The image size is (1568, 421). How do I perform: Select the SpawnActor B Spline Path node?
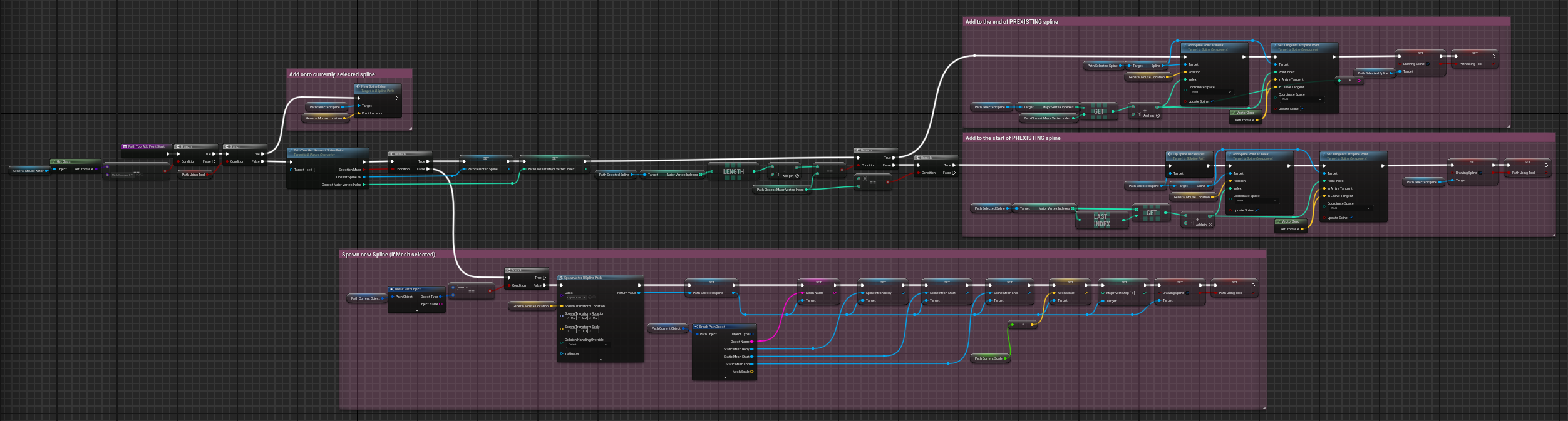(x=601, y=278)
